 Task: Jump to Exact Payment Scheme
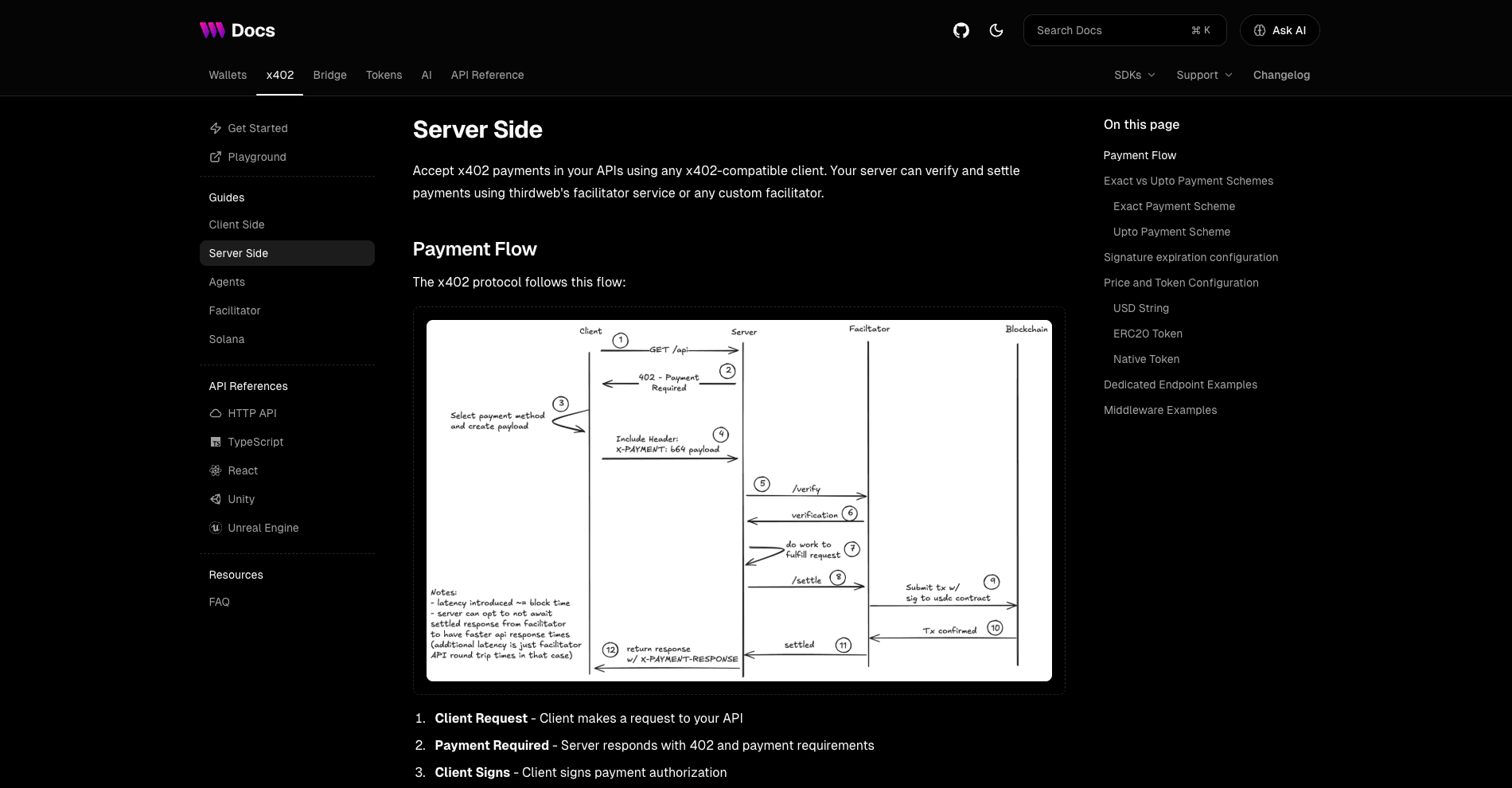click(x=1174, y=206)
